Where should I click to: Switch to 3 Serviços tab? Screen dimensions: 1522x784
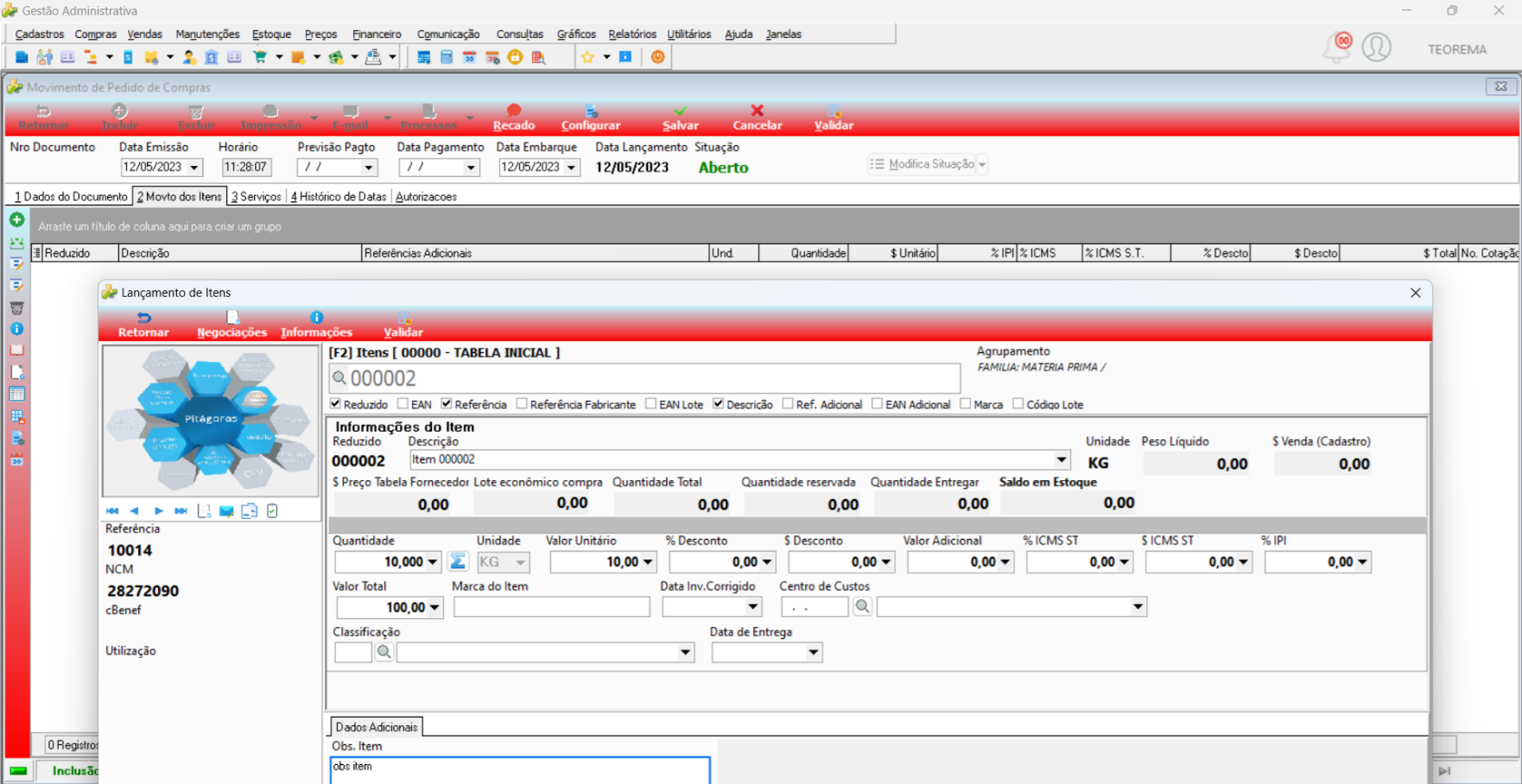(x=256, y=197)
